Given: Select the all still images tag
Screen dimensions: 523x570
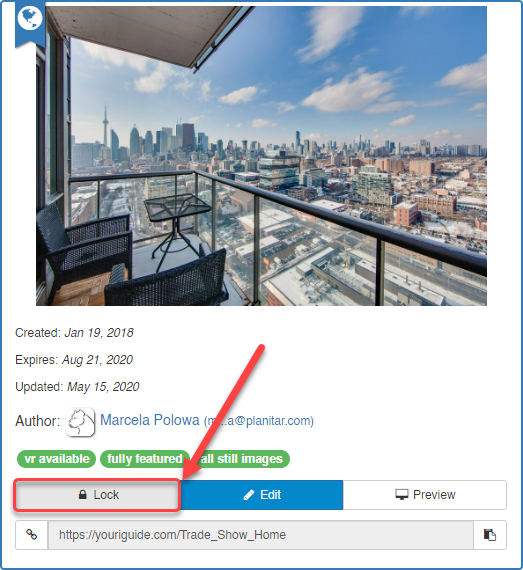Looking at the screenshot, I should tap(242, 459).
